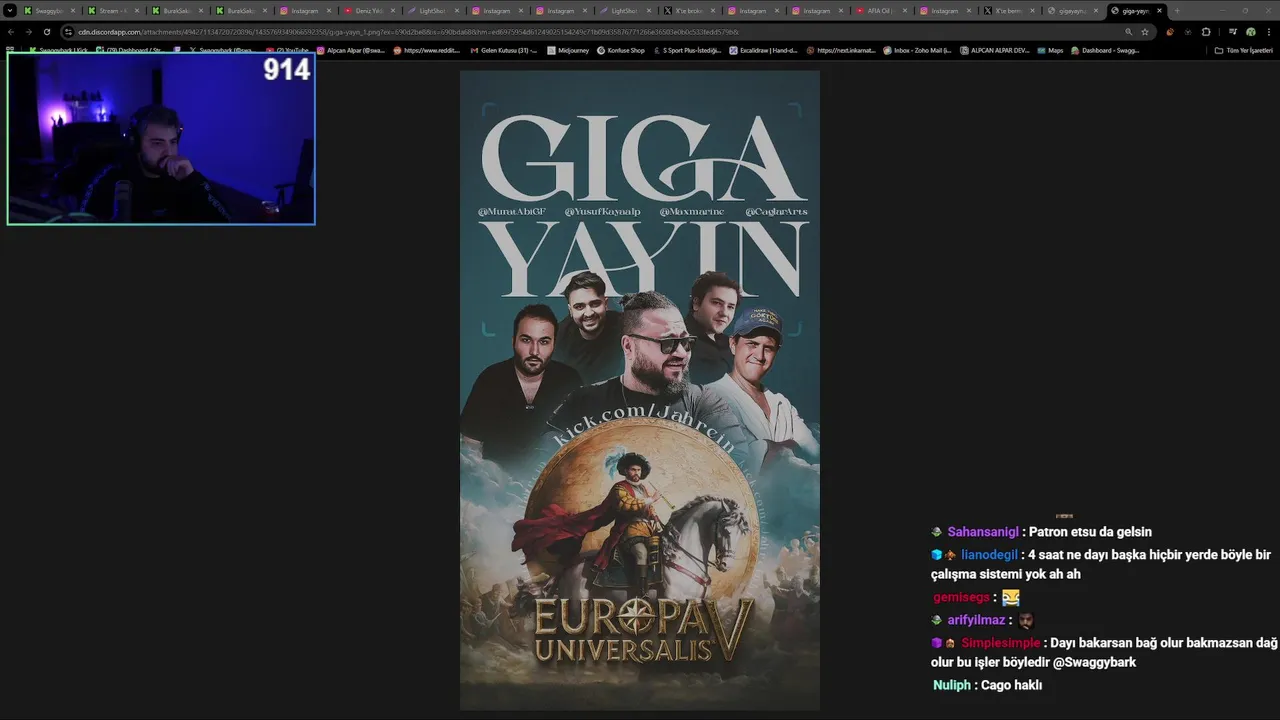Screen dimensions: 1280x720
Task: Click the emote in arifyilmaz's message
Action: pos(1025,620)
